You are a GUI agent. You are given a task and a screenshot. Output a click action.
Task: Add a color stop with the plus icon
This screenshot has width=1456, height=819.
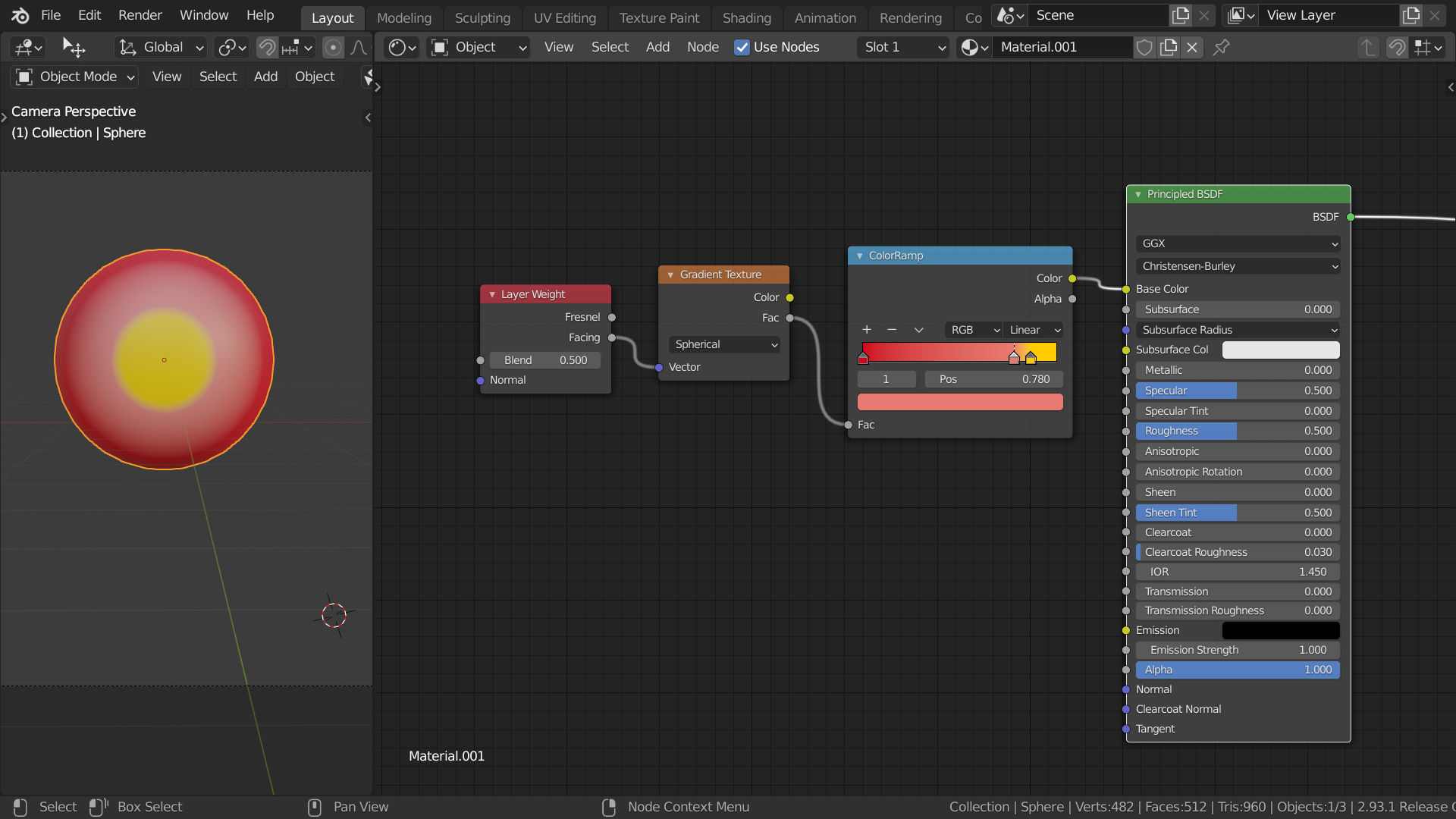point(867,330)
